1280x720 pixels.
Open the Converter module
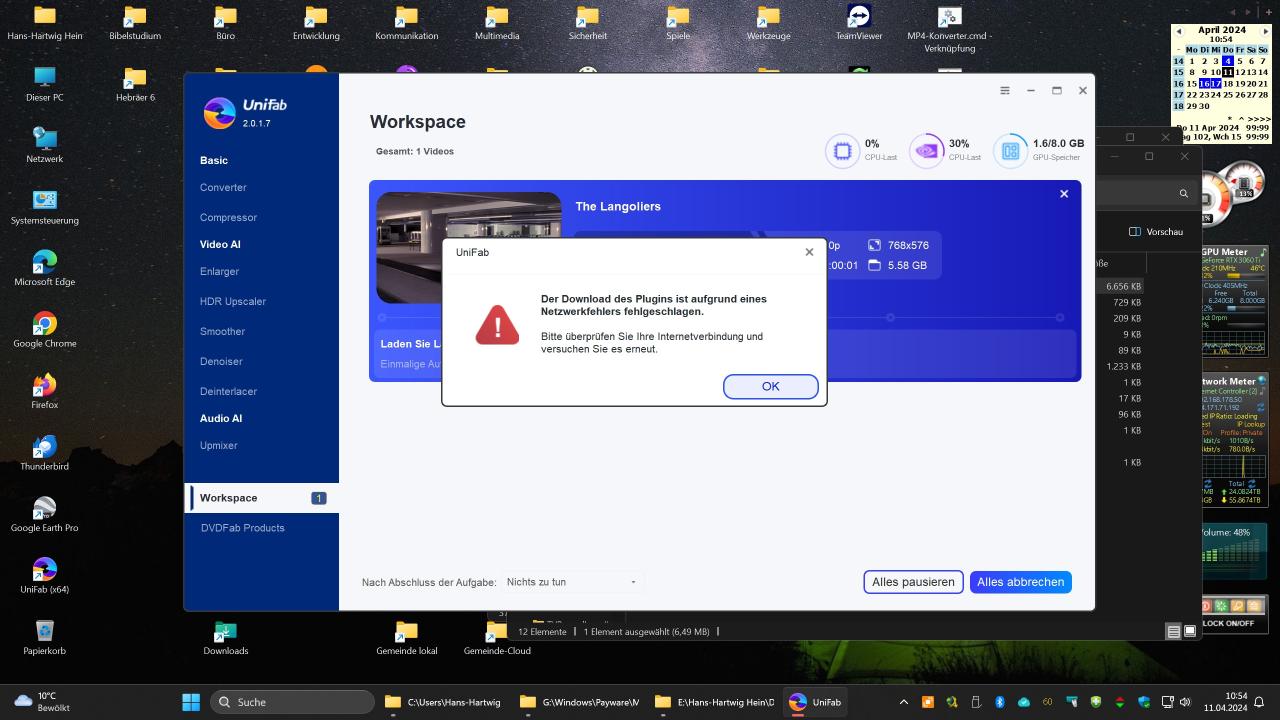pyautogui.click(x=223, y=188)
